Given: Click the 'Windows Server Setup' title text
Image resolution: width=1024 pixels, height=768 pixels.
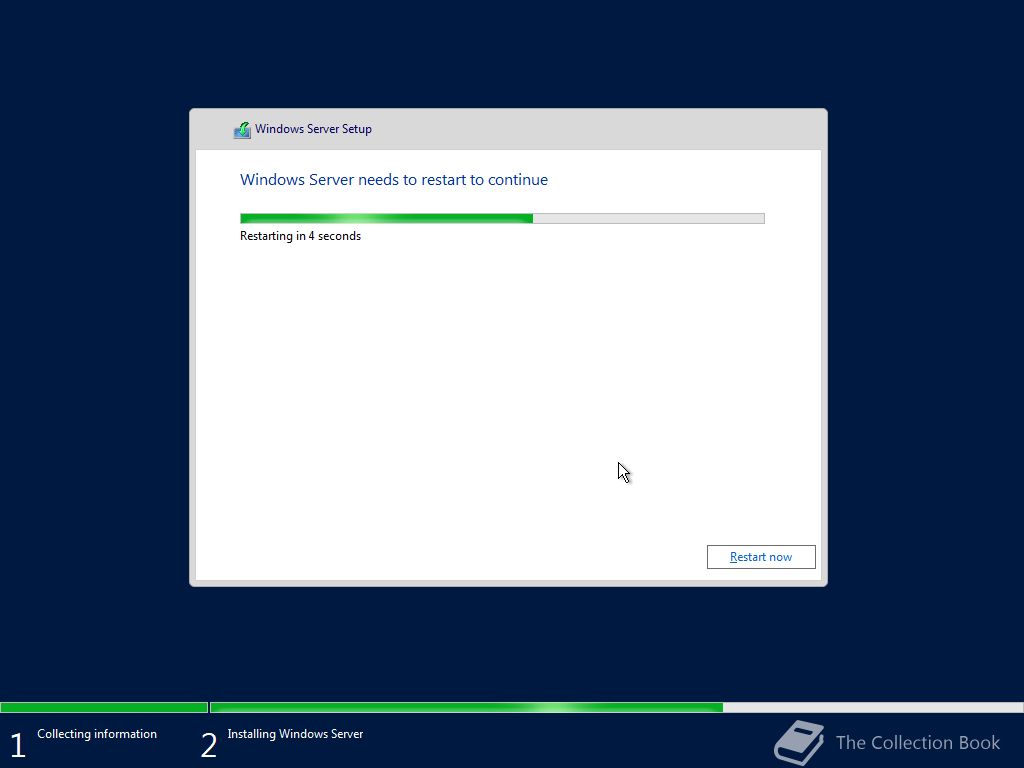Looking at the screenshot, I should [313, 129].
